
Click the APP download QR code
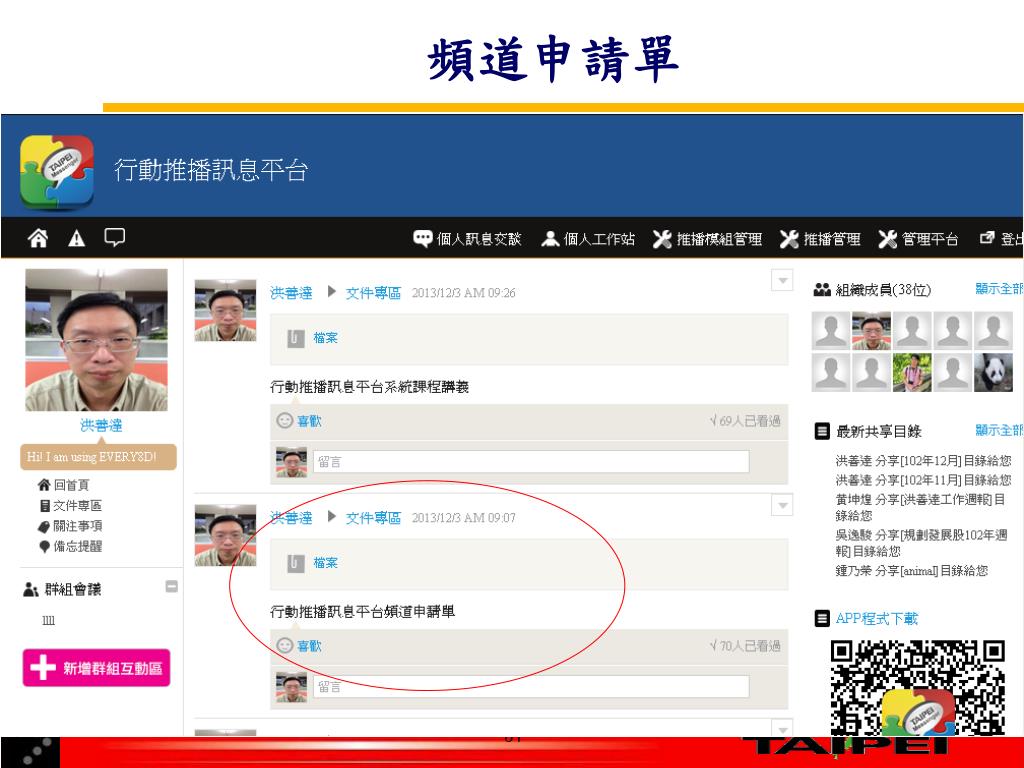[x=918, y=688]
